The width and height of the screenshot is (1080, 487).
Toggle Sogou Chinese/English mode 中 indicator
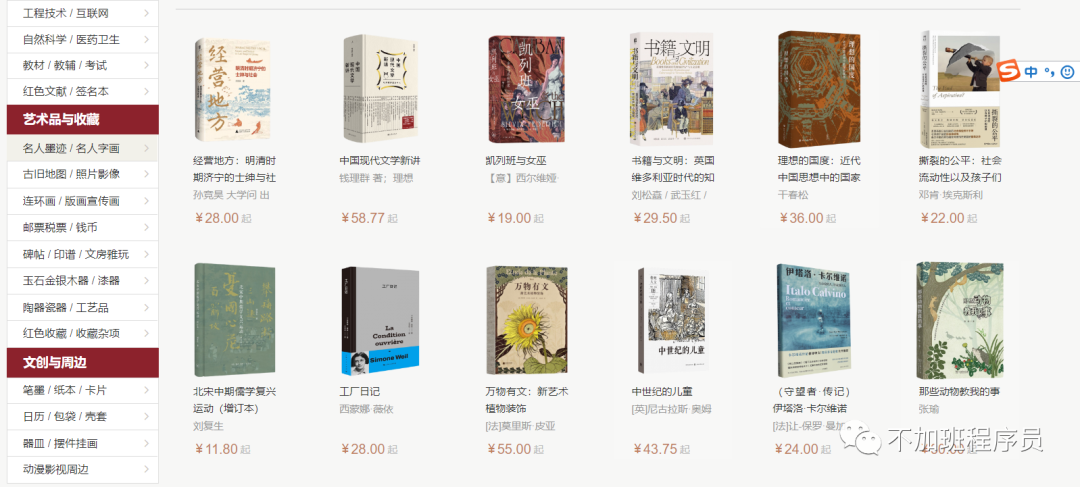pos(1030,72)
